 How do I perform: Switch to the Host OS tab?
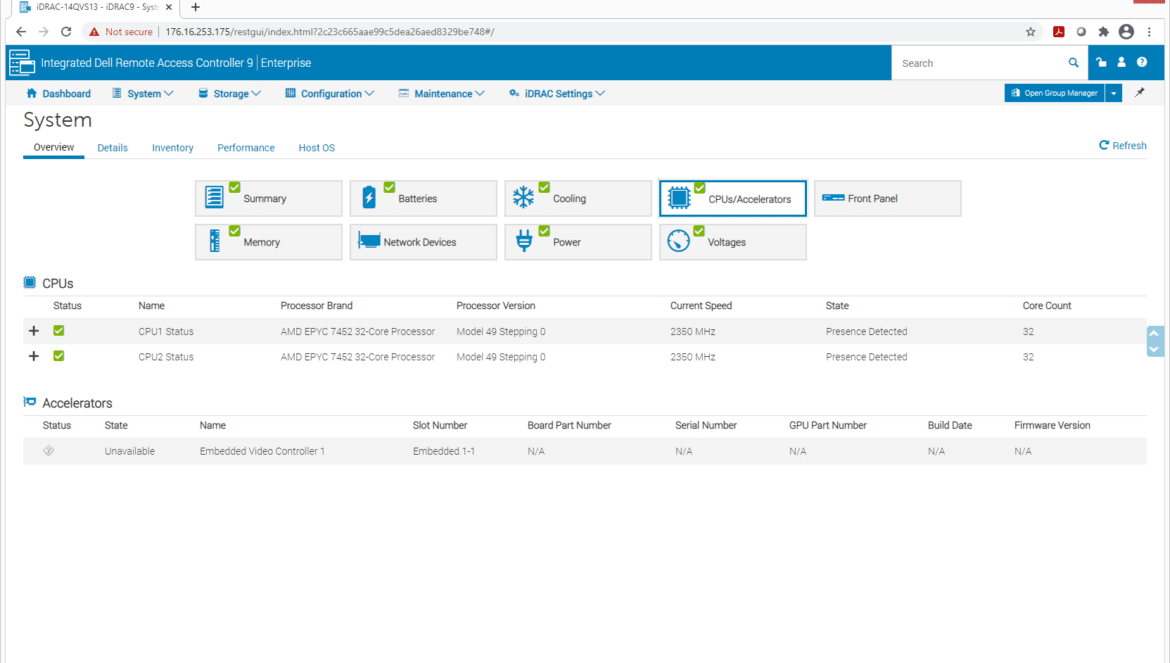point(316,148)
